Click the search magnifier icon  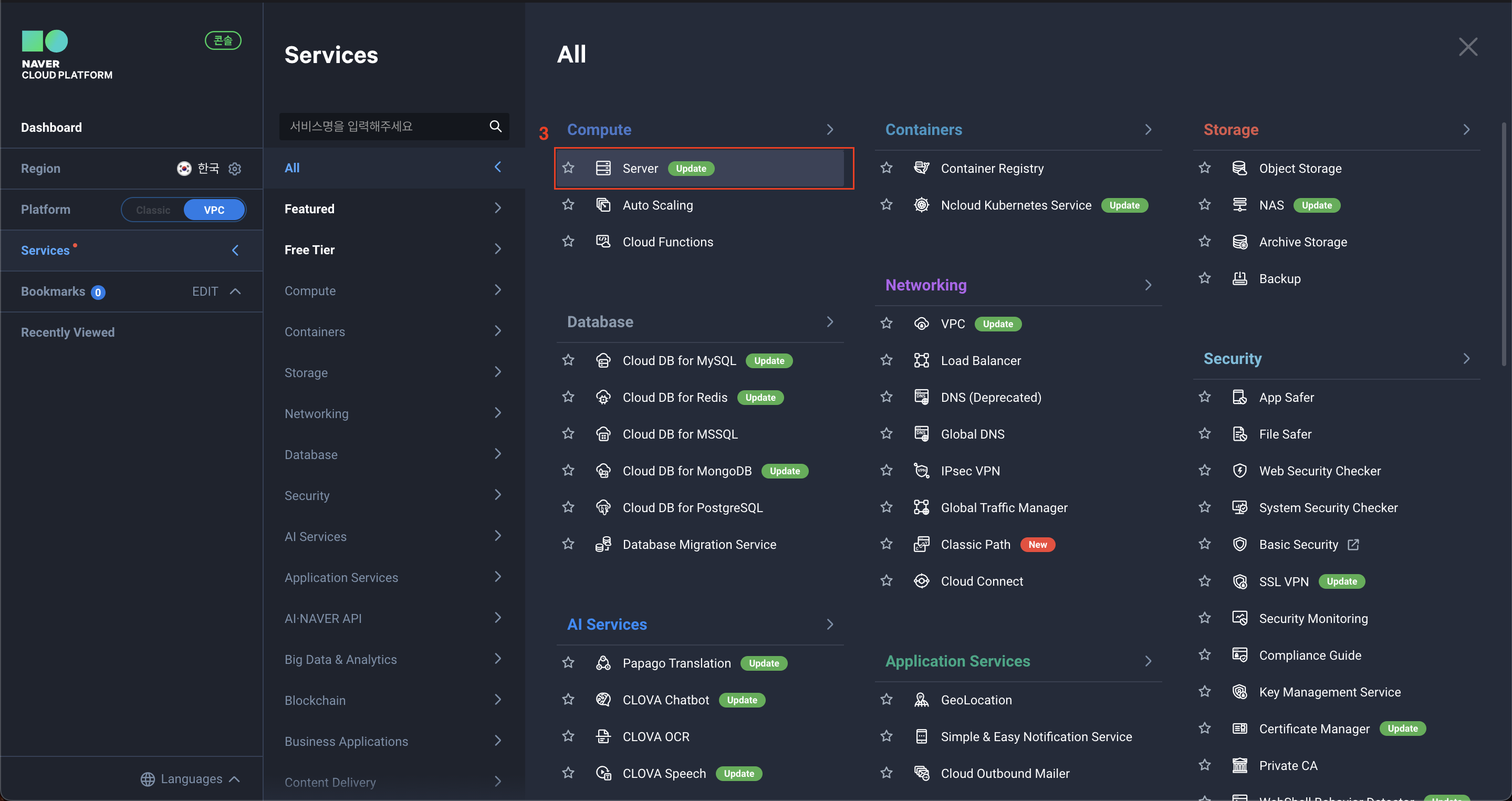[495, 126]
